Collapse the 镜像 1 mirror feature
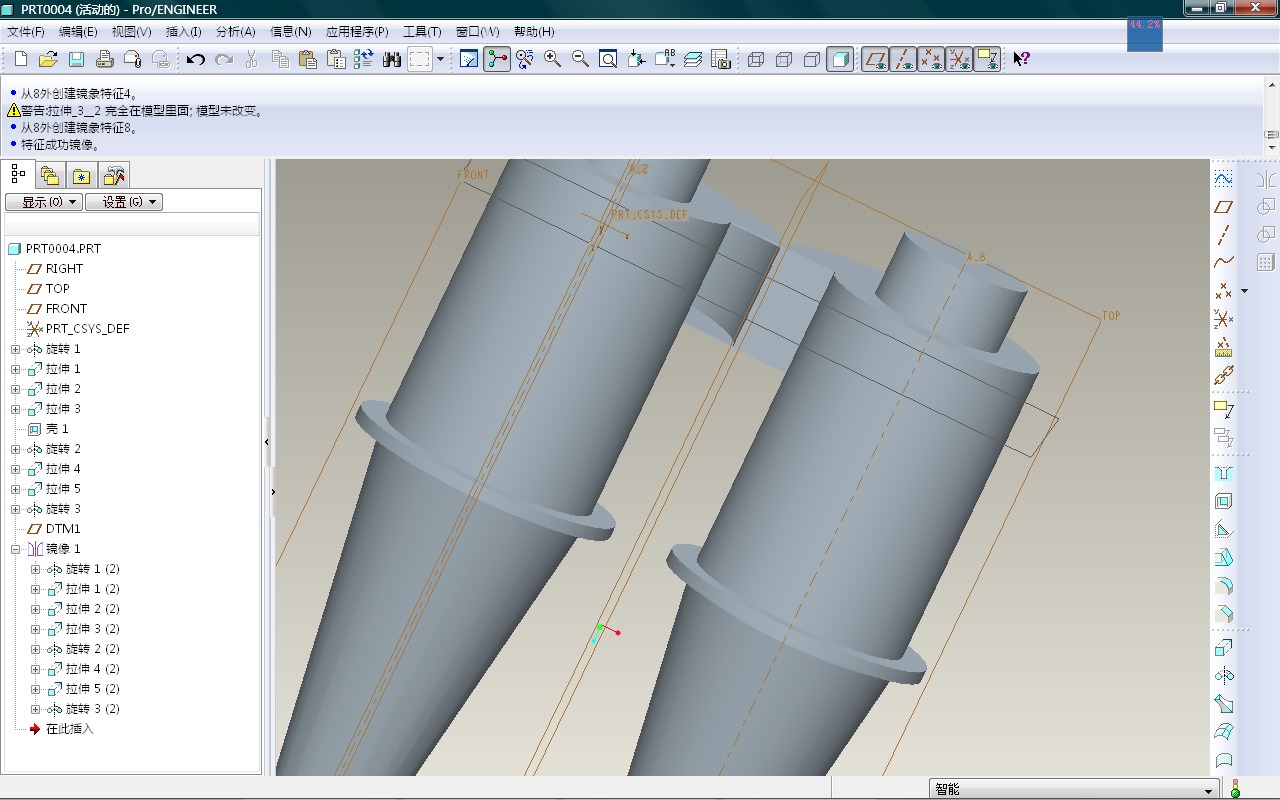Viewport: 1280px width, 800px height. [15, 549]
